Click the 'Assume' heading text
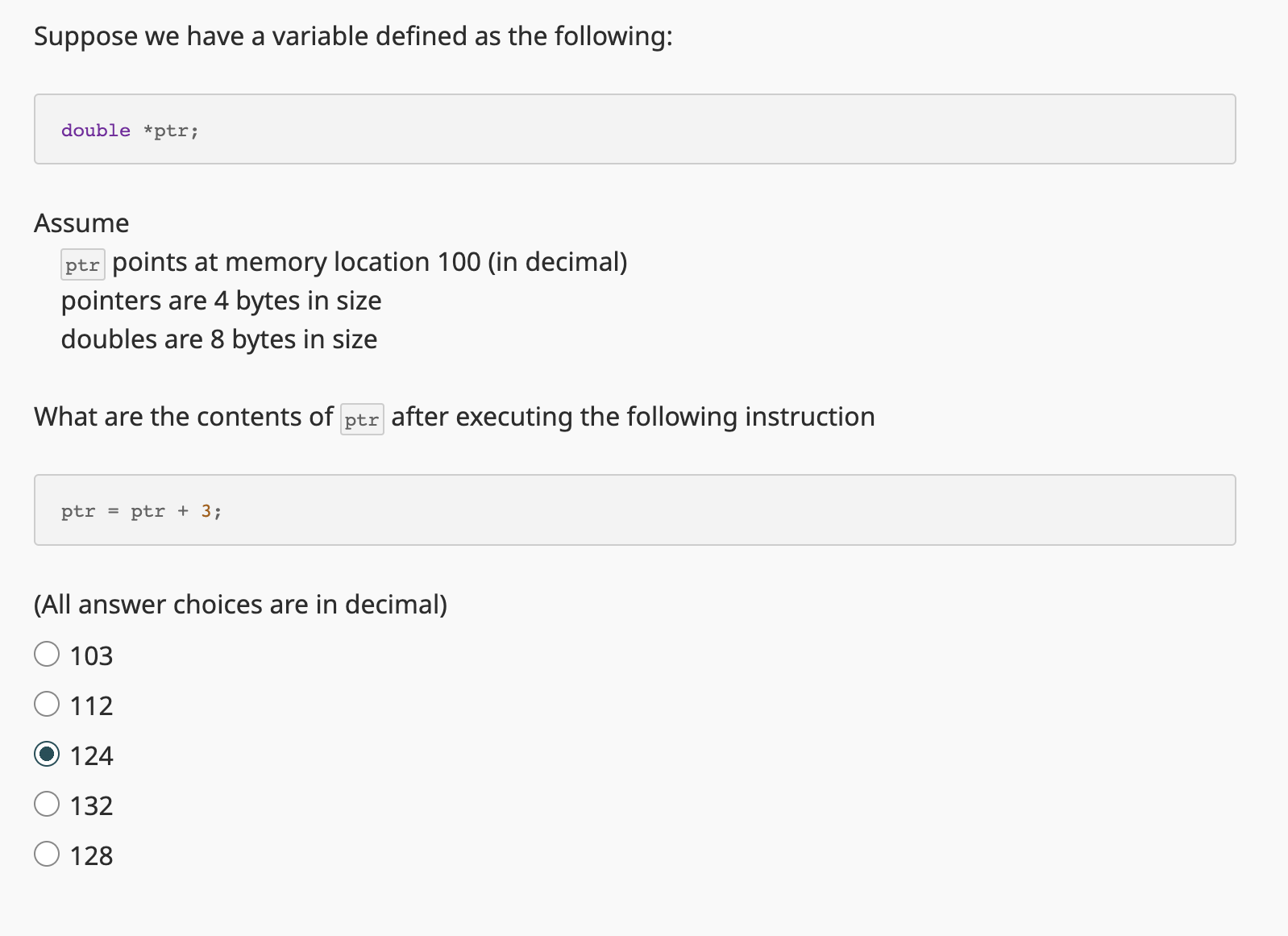 81,223
